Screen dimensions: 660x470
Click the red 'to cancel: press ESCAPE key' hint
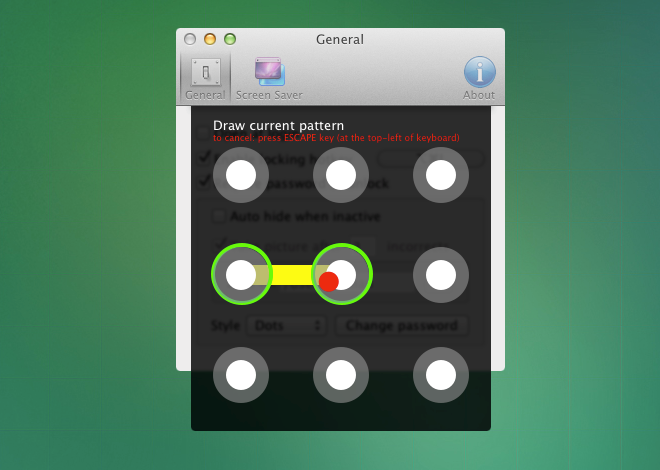tap(336, 138)
